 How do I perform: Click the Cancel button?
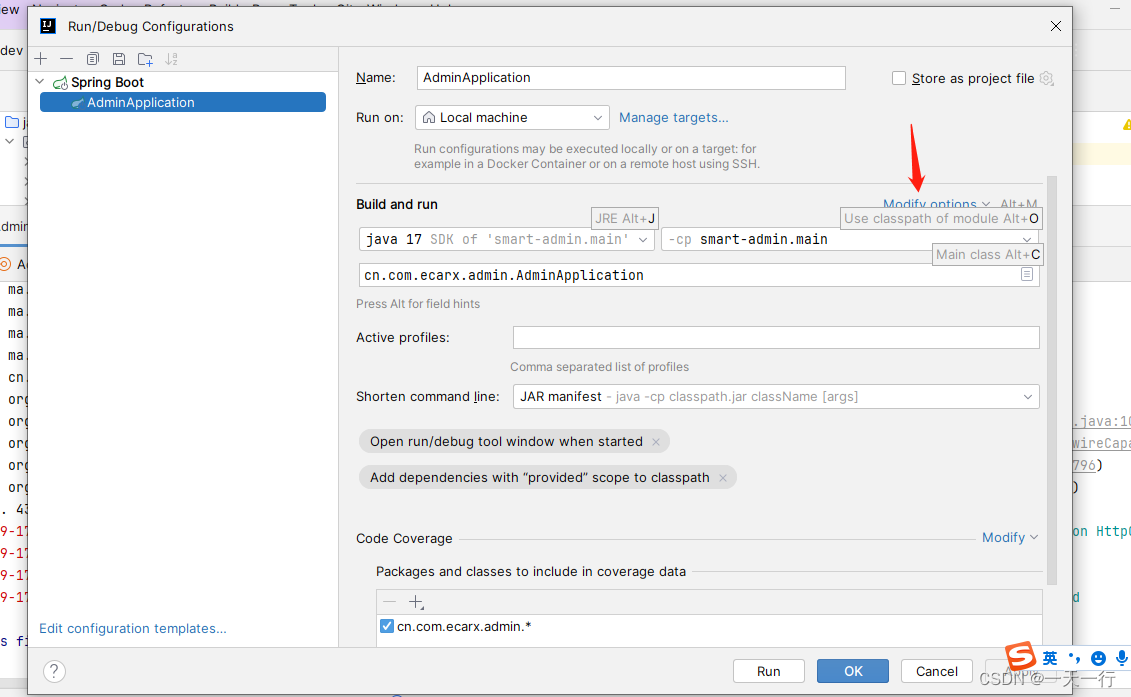936,671
